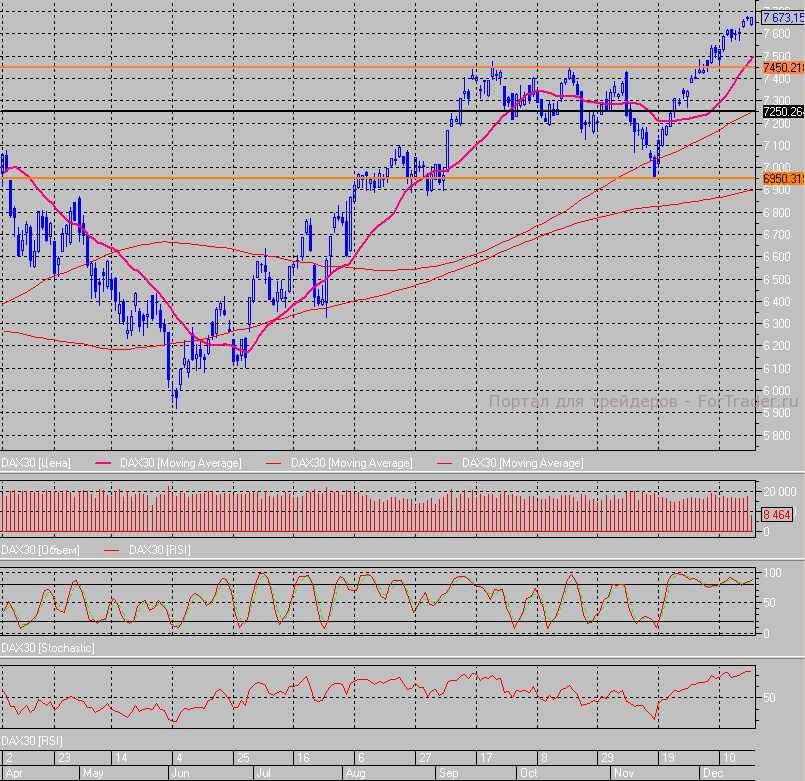Select the orange 6950.31 level price tag
The image size is (805, 781).
point(783,179)
